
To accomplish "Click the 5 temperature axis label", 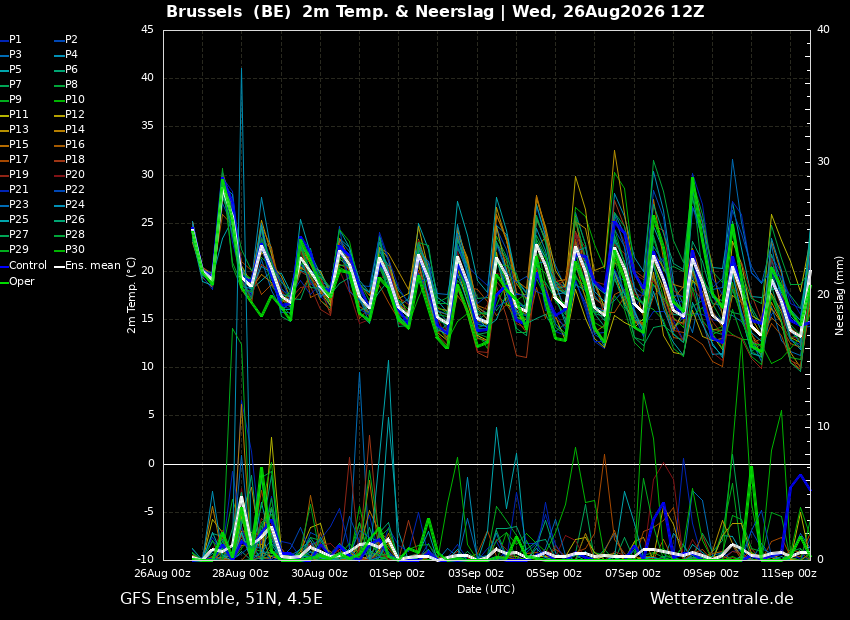I will point(151,416).
